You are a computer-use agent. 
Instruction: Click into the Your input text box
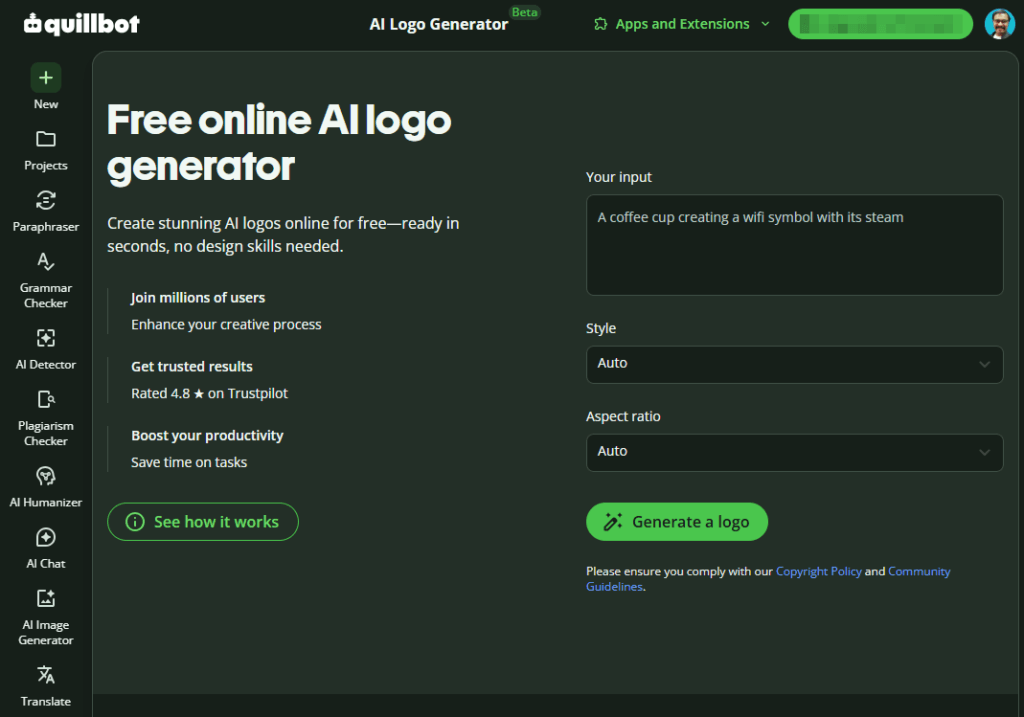[794, 245]
